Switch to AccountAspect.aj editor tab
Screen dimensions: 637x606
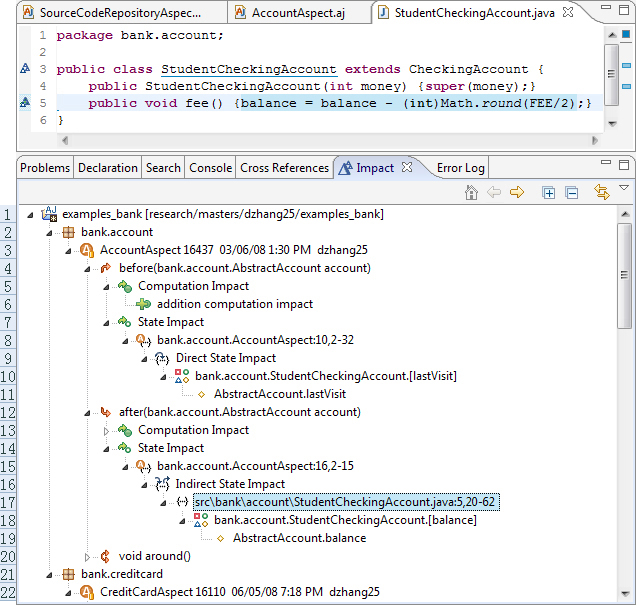click(x=299, y=13)
